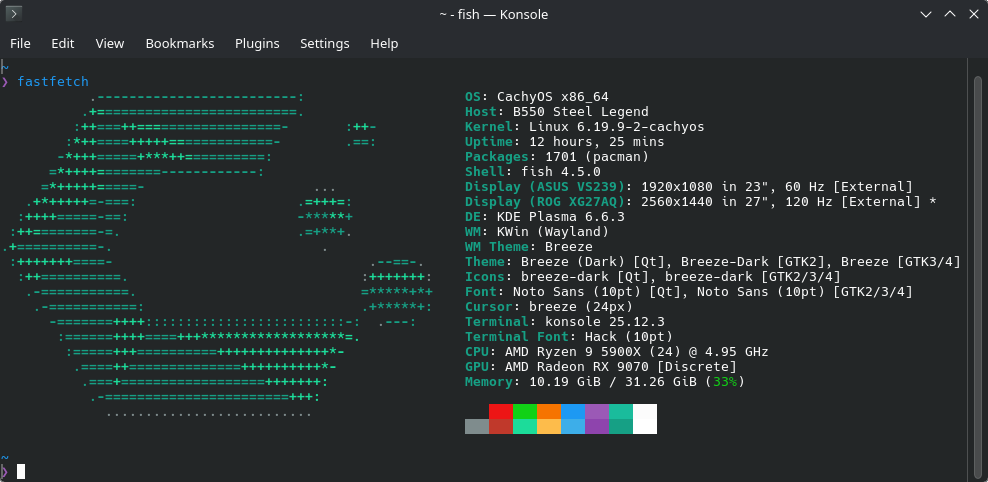The height and width of the screenshot is (482, 988).
Task: Click the red color block in palette
Action: point(501,411)
